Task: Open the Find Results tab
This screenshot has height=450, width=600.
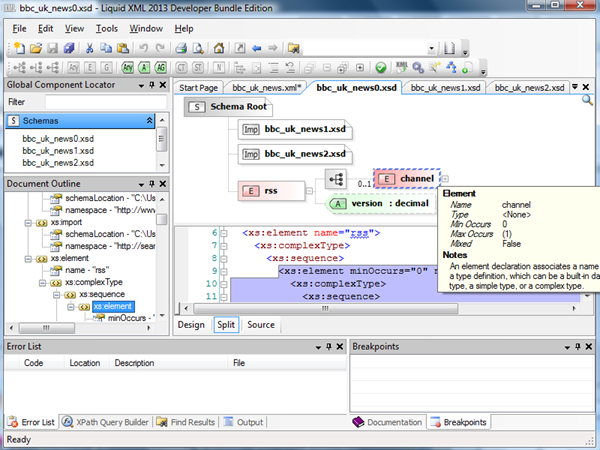Action: pos(186,422)
